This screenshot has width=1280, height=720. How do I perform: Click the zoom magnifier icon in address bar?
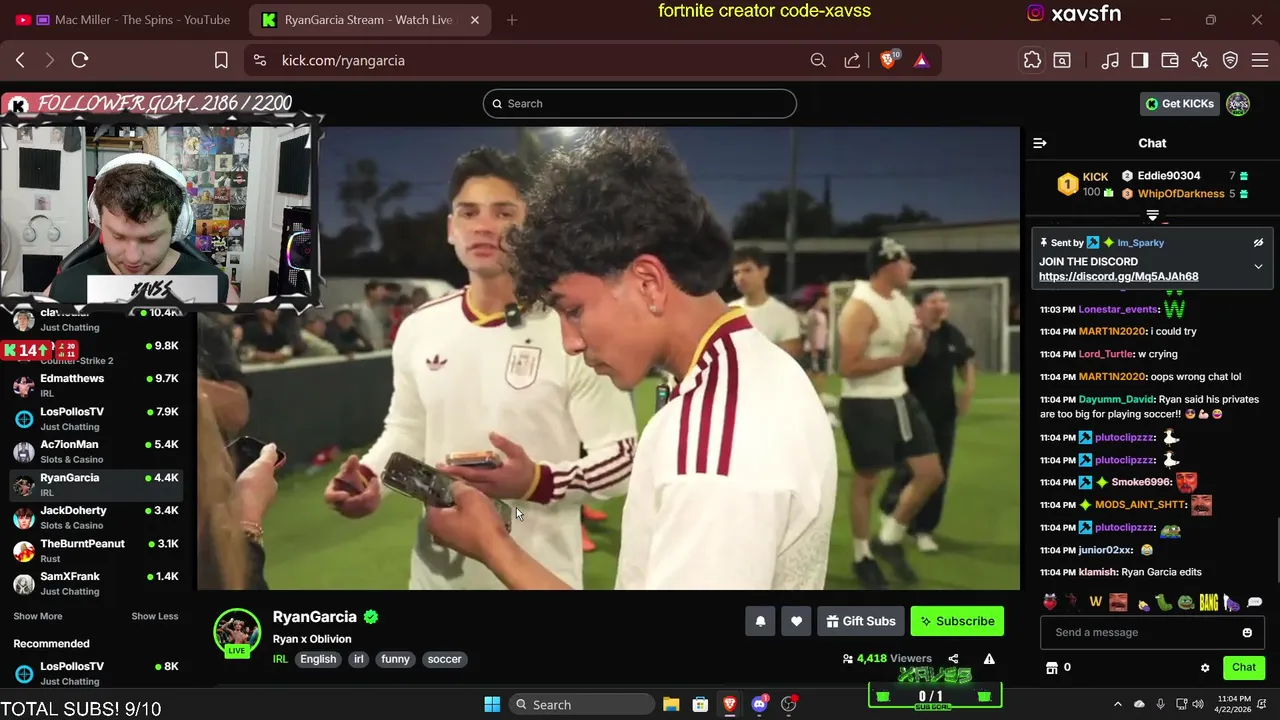pyautogui.click(x=818, y=60)
